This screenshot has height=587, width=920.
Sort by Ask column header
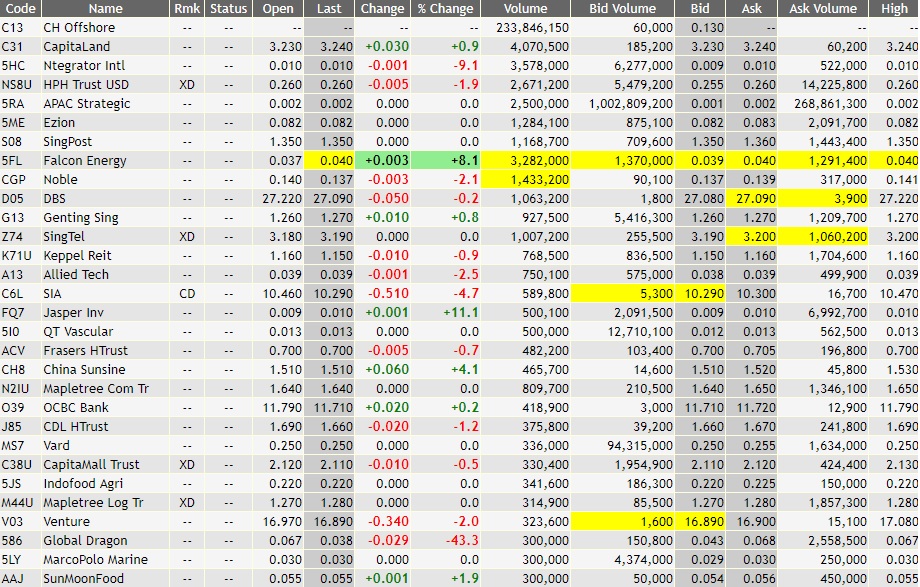pos(752,8)
